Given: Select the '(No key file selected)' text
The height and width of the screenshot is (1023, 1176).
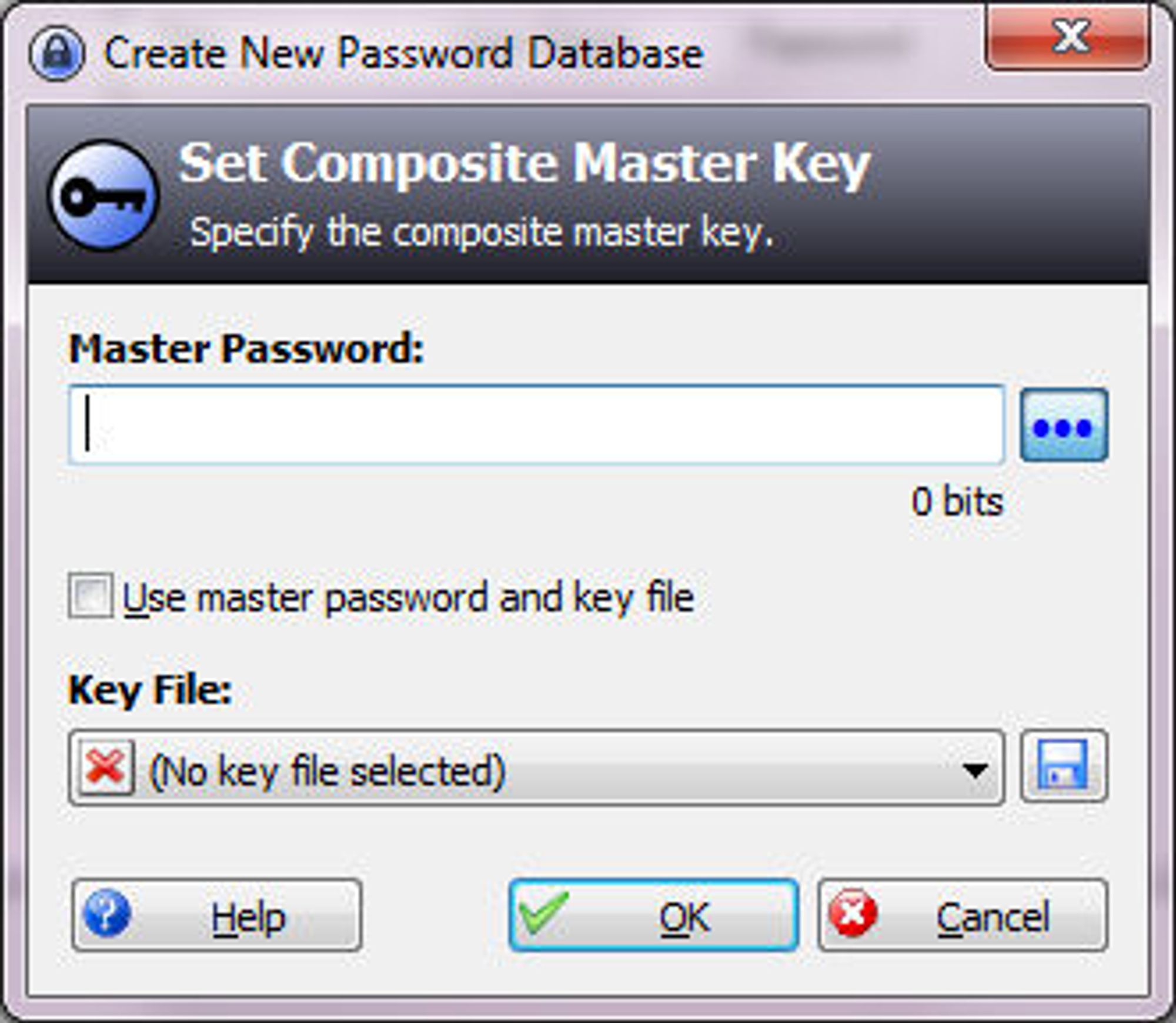Looking at the screenshot, I should 328,771.
